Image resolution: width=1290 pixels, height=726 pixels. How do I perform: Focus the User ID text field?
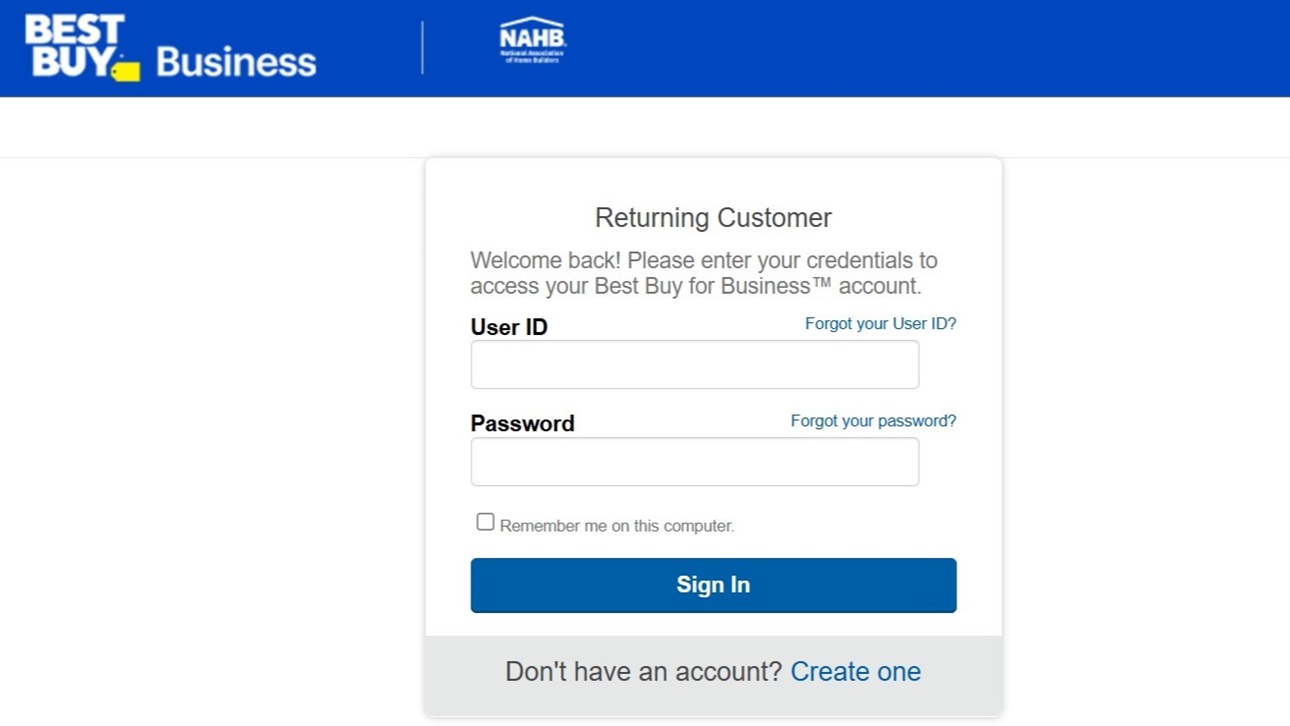tap(695, 365)
